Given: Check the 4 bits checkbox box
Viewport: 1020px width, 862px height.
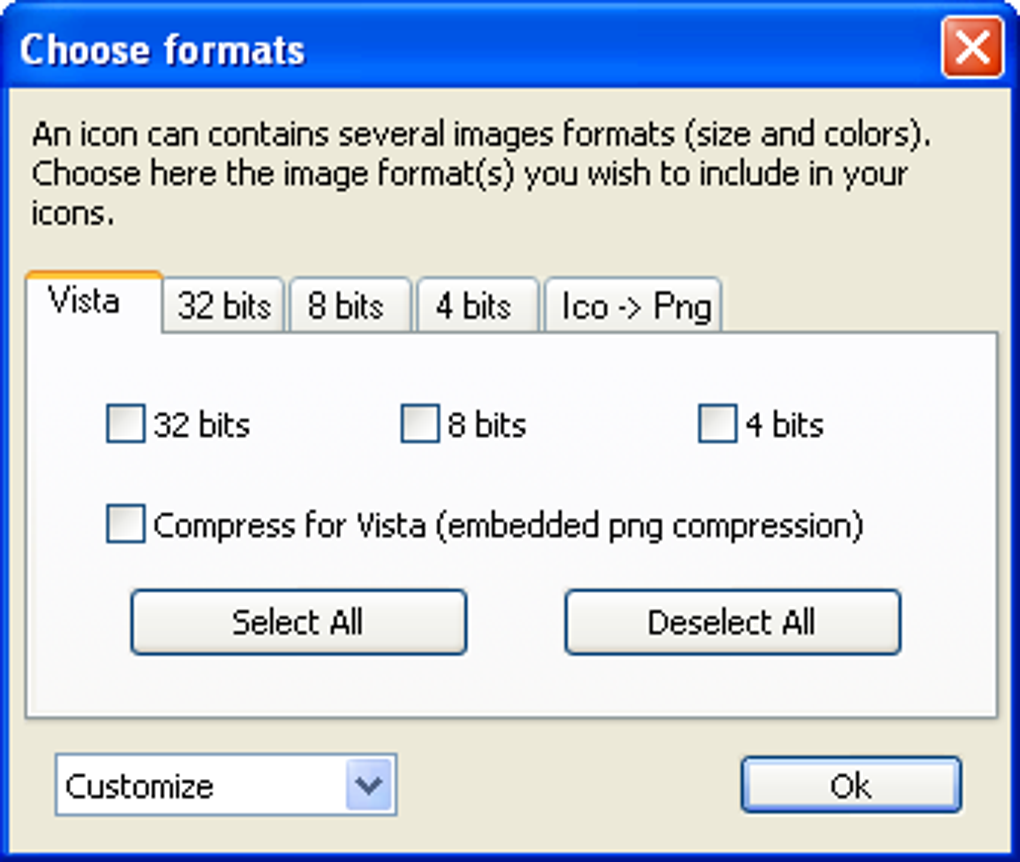Looking at the screenshot, I should point(717,424).
